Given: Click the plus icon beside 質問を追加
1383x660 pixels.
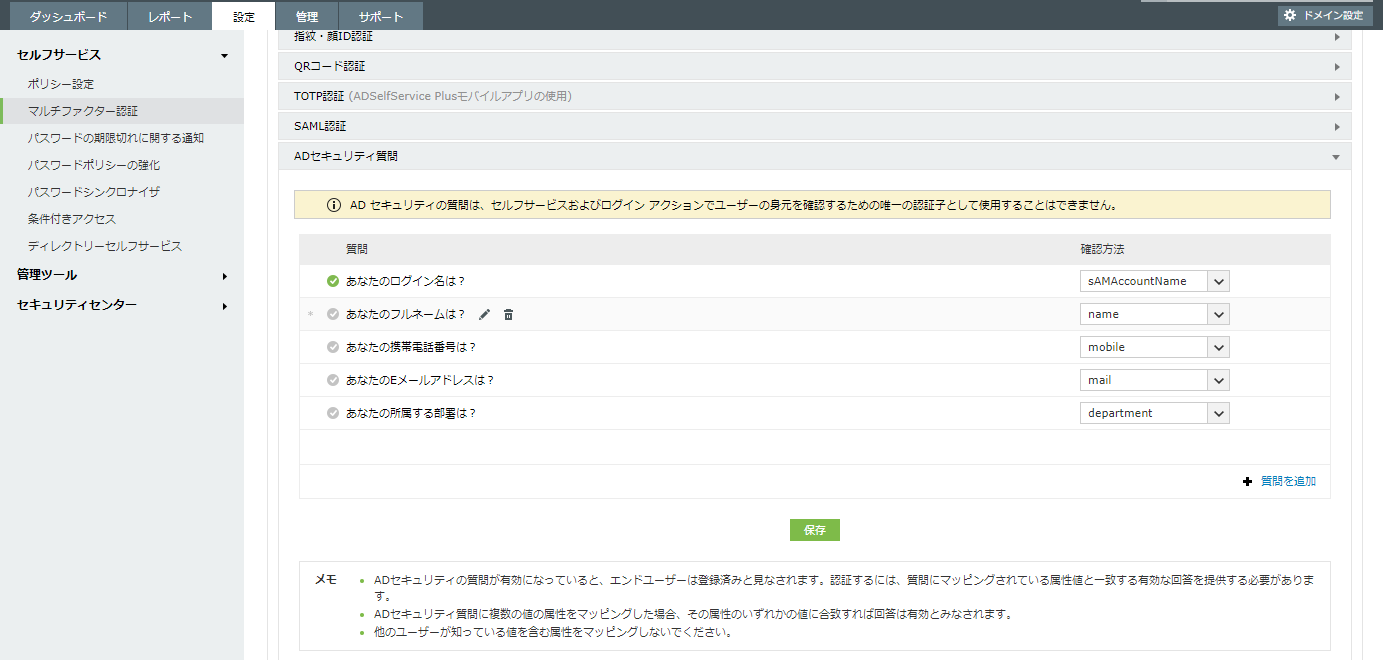Looking at the screenshot, I should point(1247,481).
